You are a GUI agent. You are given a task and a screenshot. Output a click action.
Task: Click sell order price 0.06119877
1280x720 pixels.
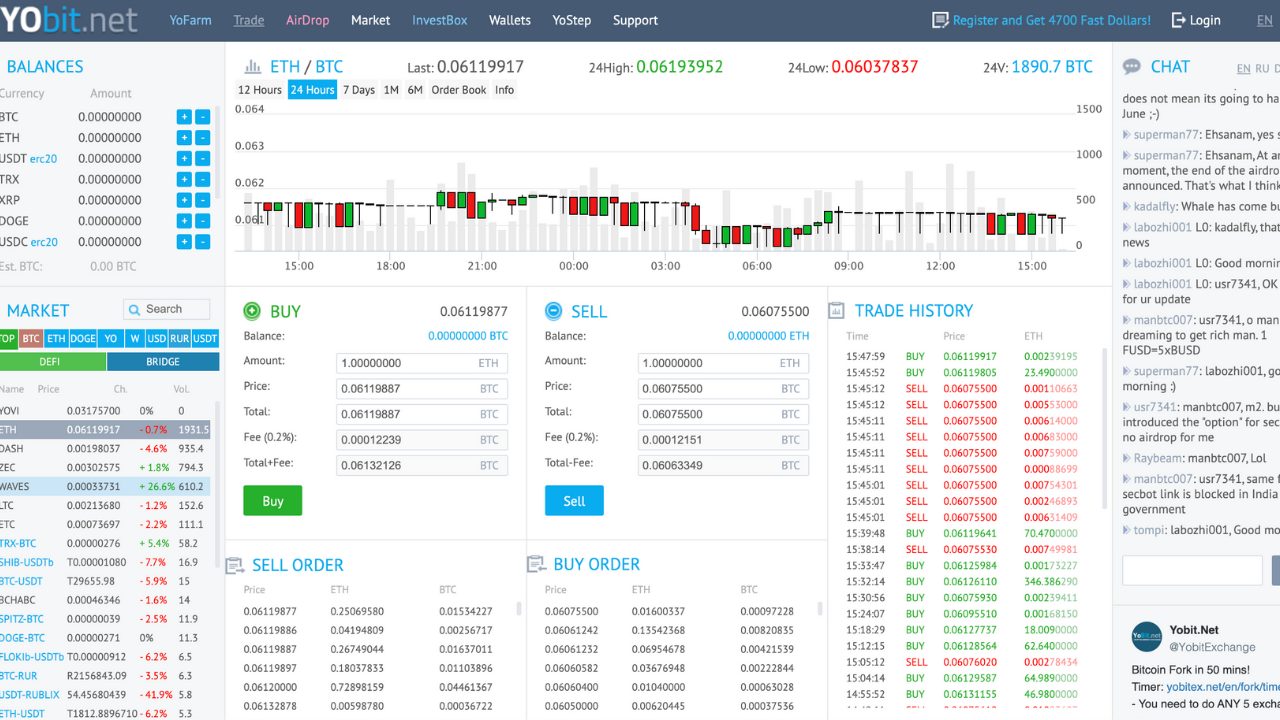pos(270,611)
